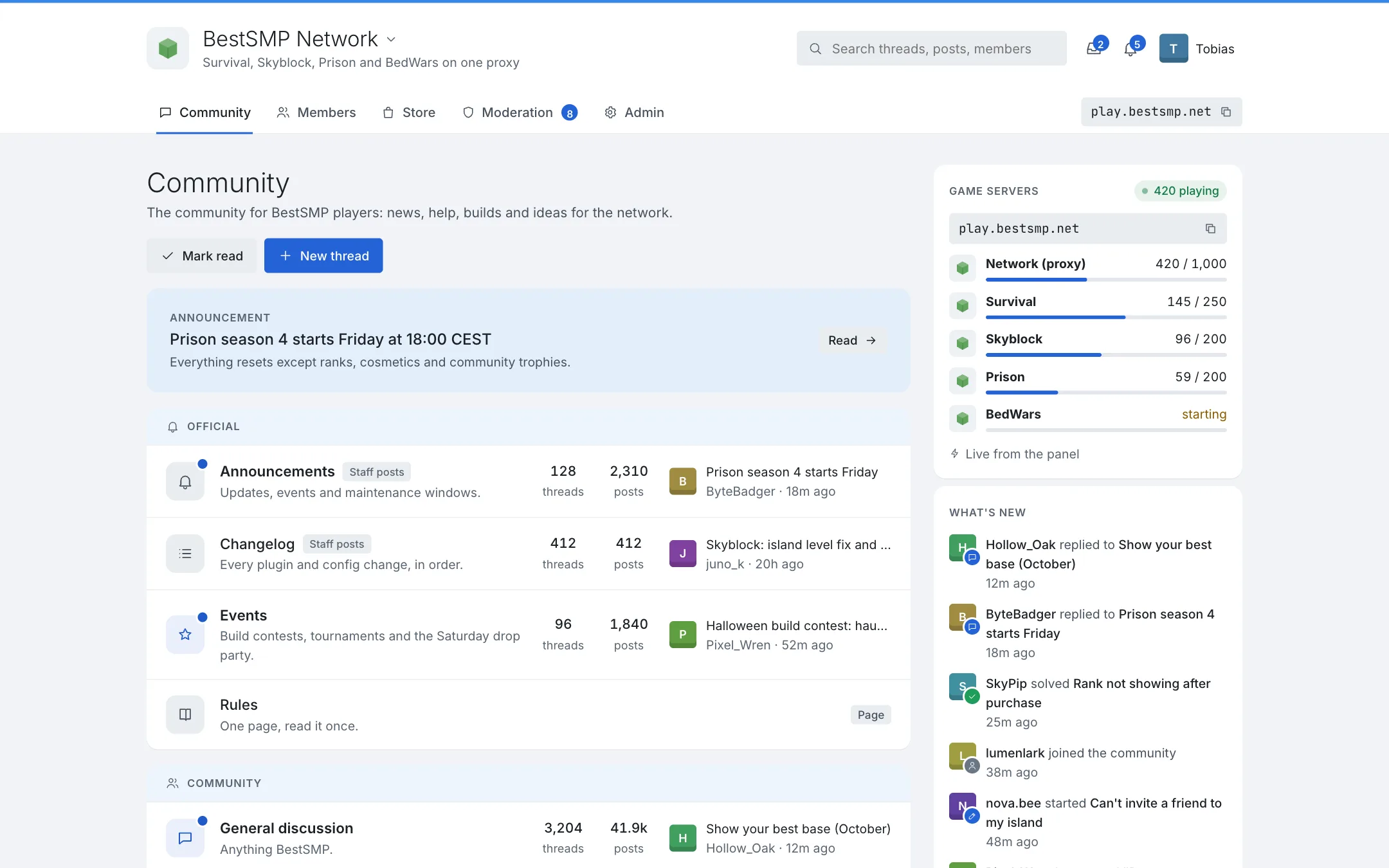Click the Changelog list forum icon
Screen dimensions: 1389x868
click(x=185, y=554)
